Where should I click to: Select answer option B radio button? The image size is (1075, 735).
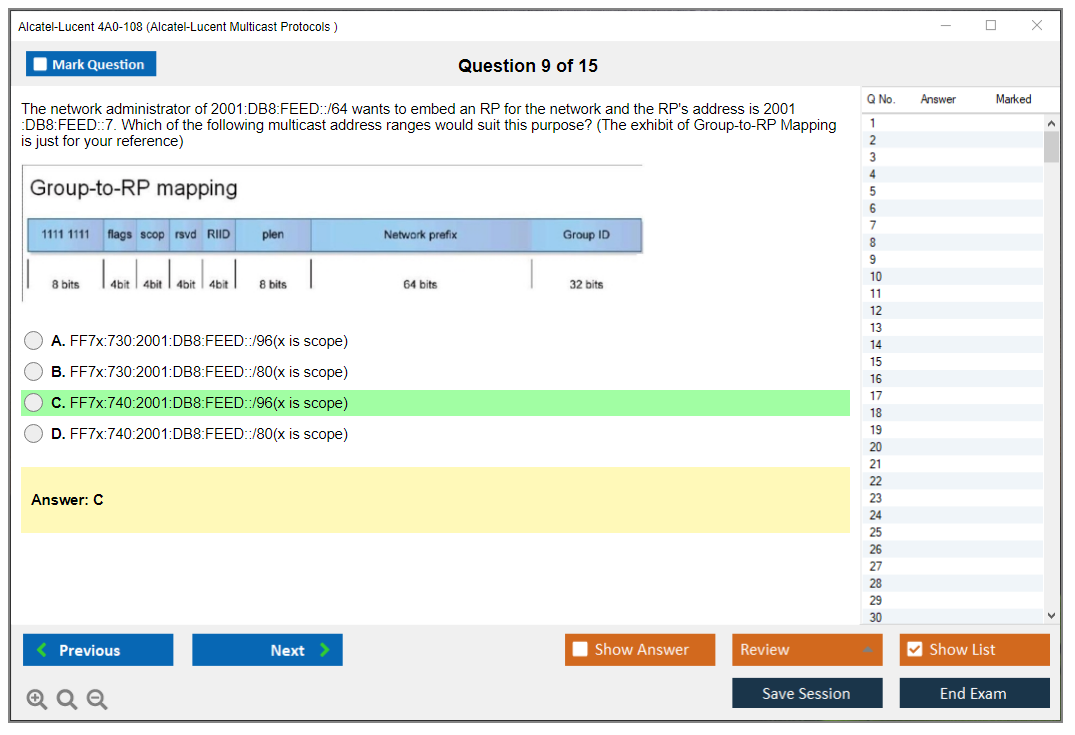point(34,372)
